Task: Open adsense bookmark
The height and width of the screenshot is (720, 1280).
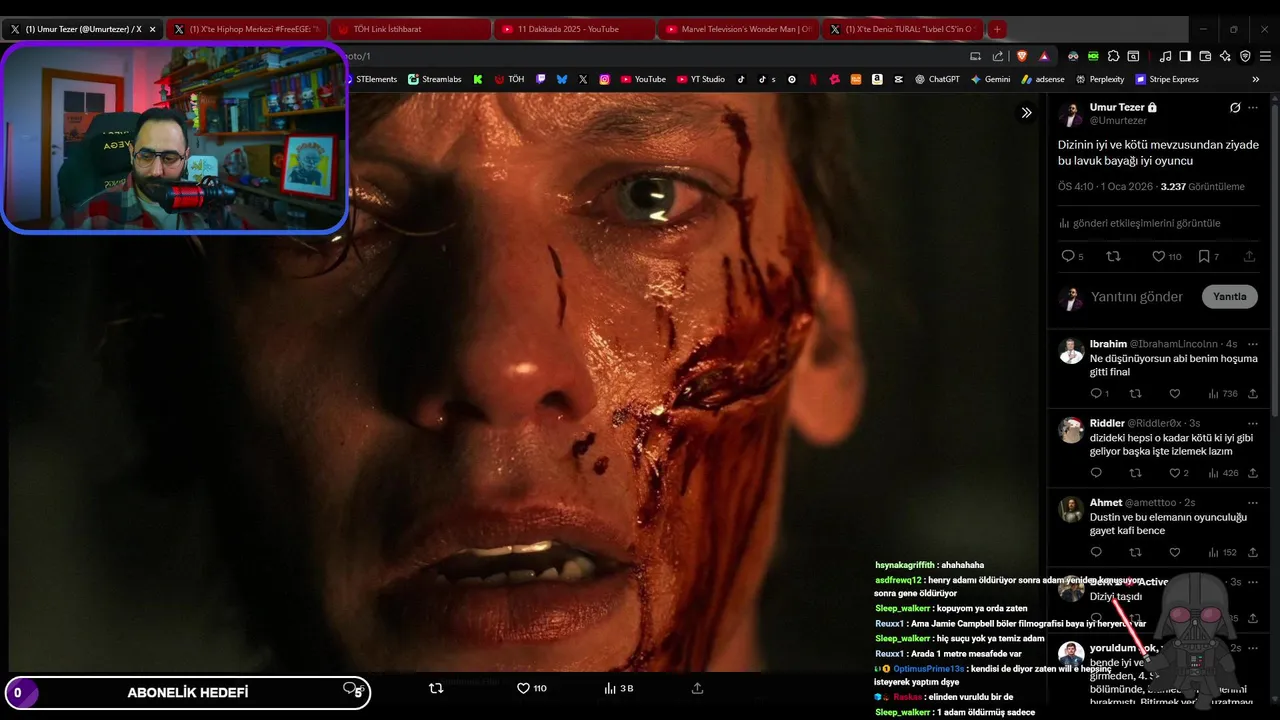Action: coord(1043,79)
